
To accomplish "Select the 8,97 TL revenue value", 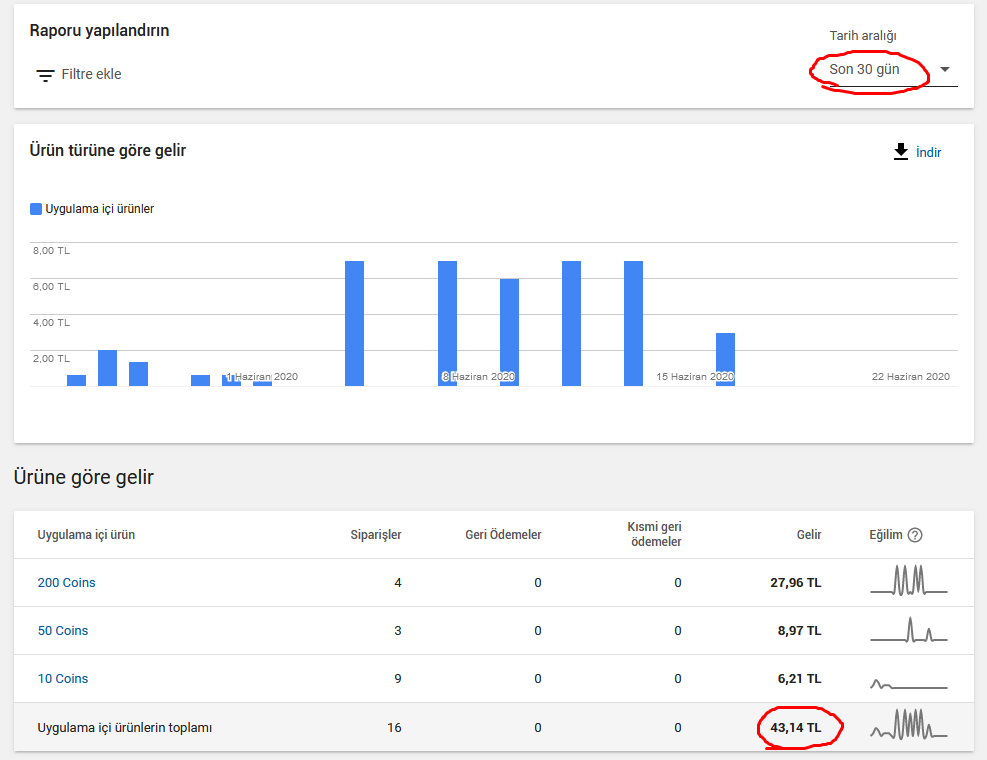I will pyautogui.click(x=799, y=630).
